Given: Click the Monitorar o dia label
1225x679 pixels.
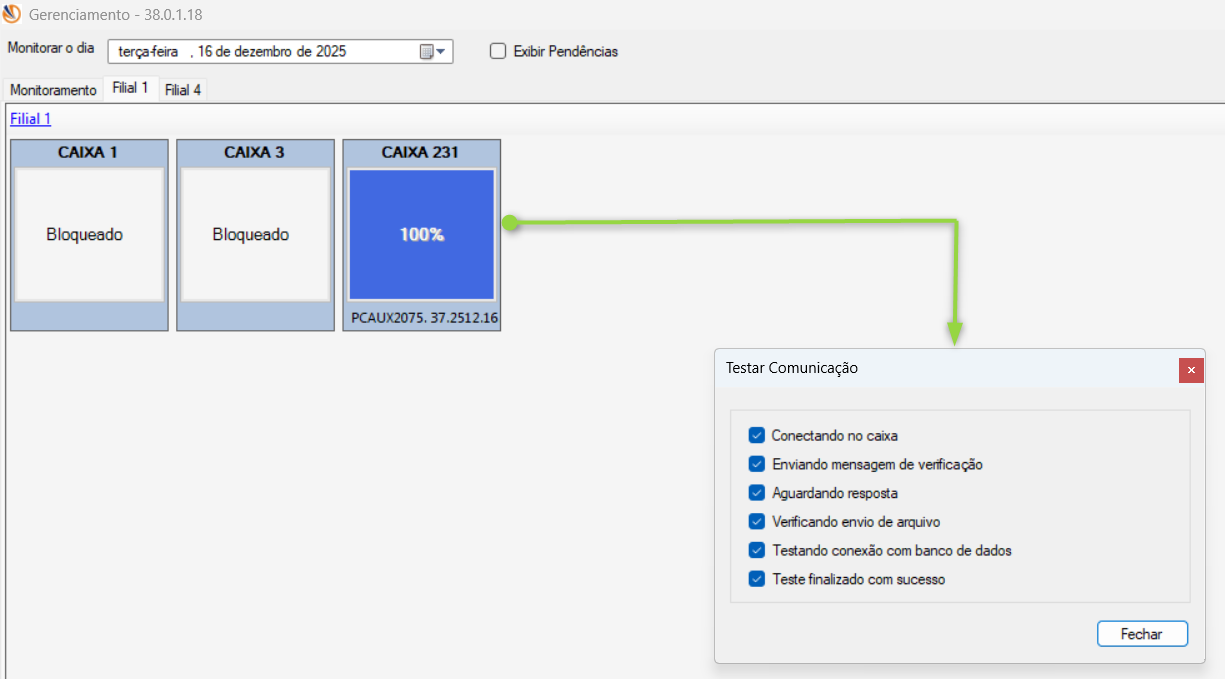Looking at the screenshot, I should click(x=50, y=48).
